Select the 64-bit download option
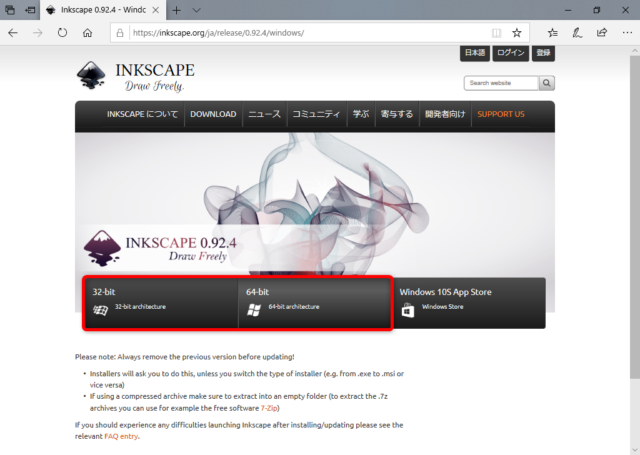 [x=315, y=303]
